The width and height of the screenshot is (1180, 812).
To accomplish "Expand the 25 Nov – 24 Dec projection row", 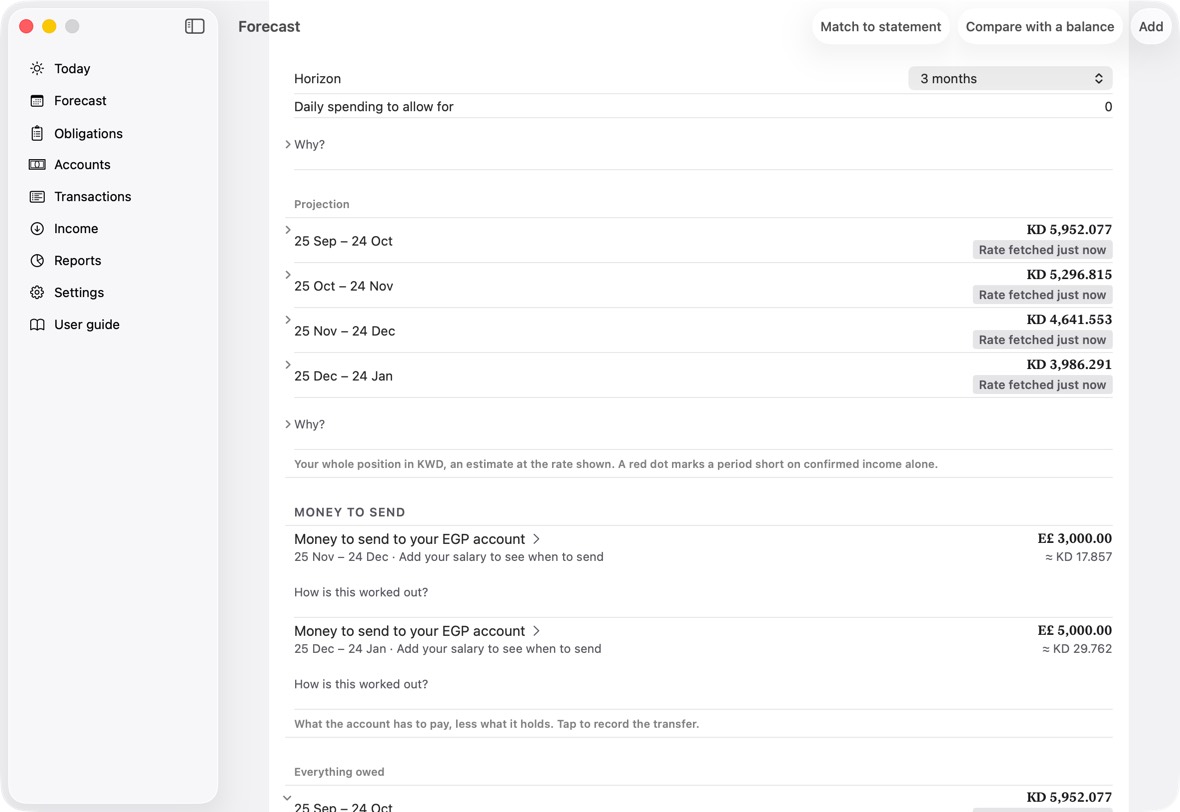I will (288, 320).
